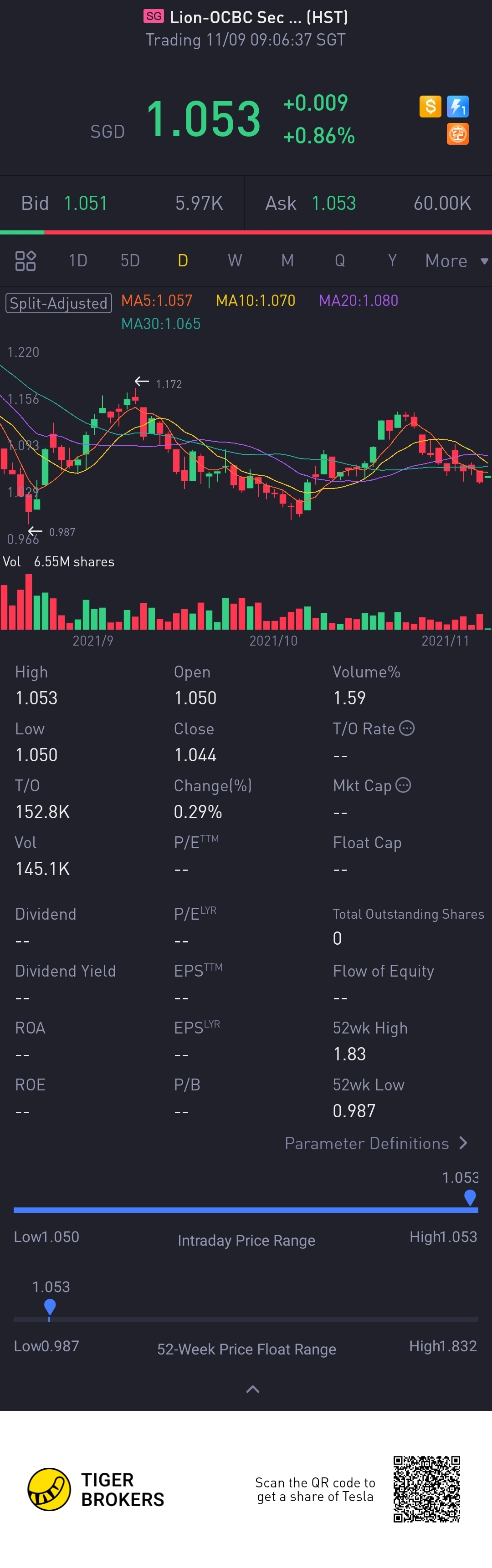
Task: Switch chart to 1D intraday view
Action: pos(78,260)
